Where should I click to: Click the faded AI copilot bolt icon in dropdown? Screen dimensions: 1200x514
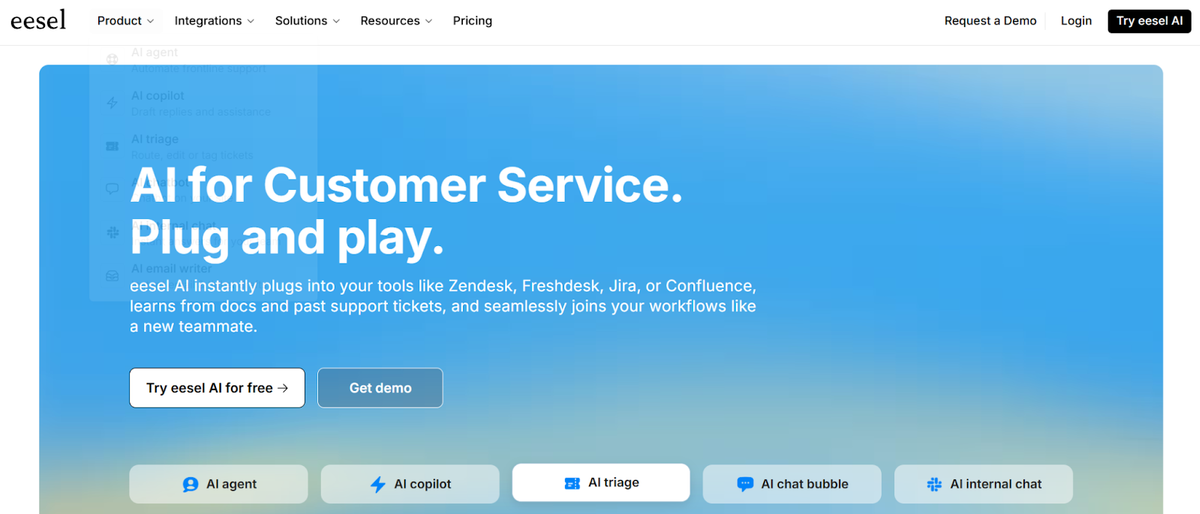112,103
